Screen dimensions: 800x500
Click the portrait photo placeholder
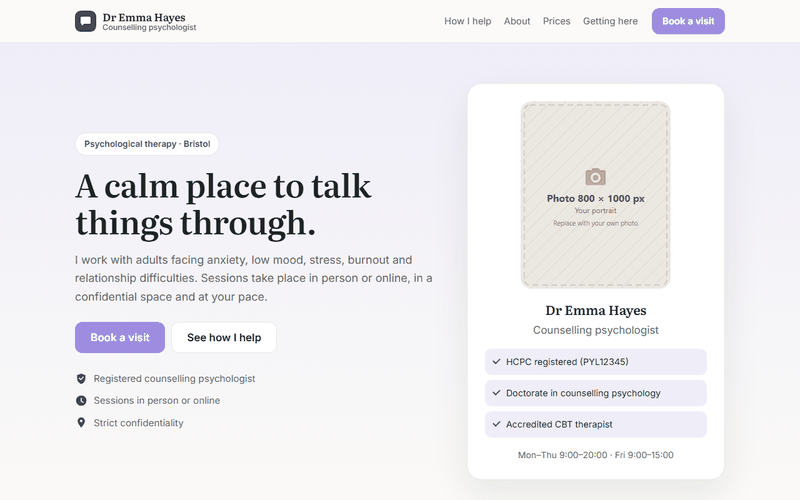(595, 195)
